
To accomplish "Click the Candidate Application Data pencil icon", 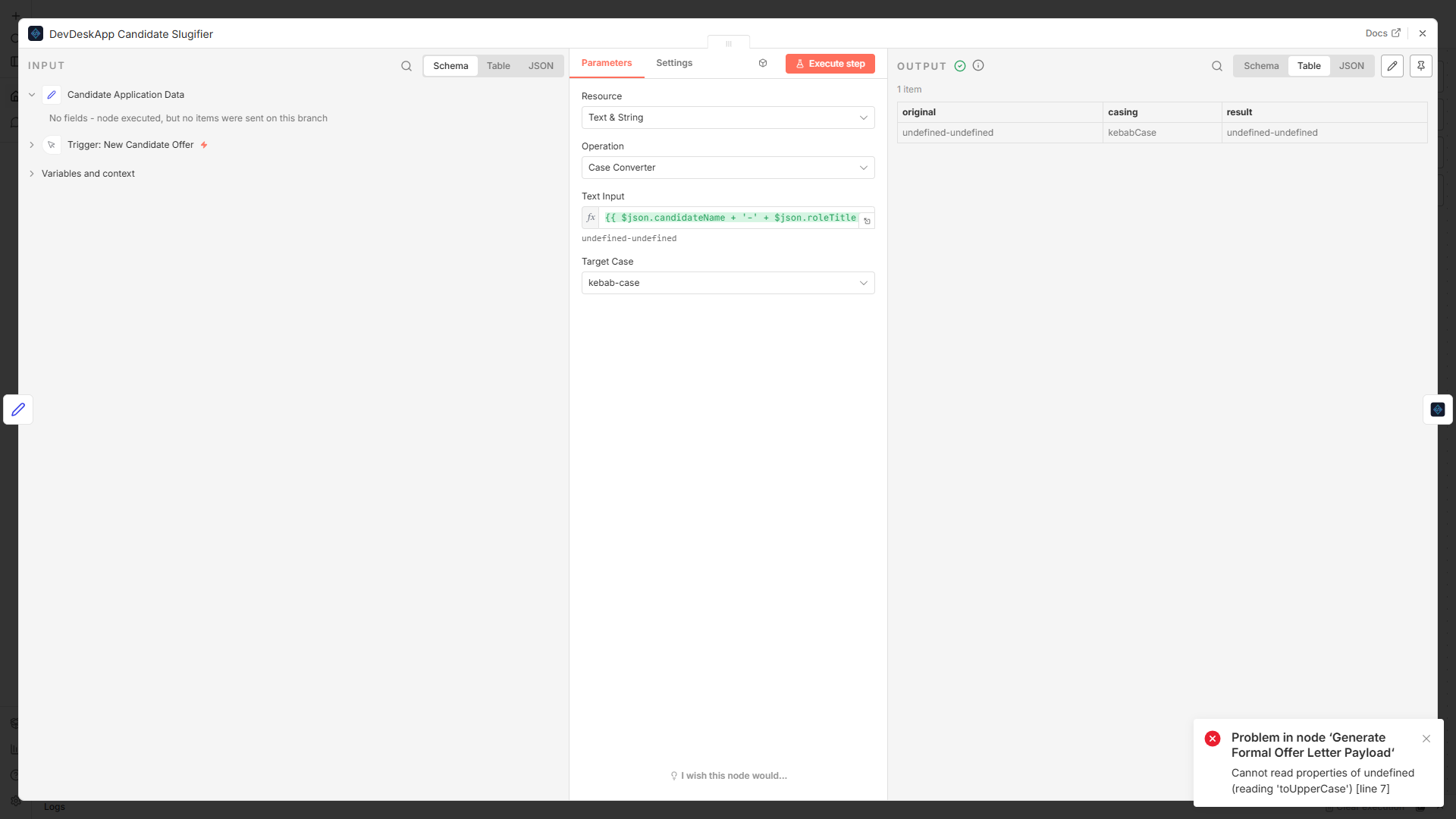I will point(52,95).
